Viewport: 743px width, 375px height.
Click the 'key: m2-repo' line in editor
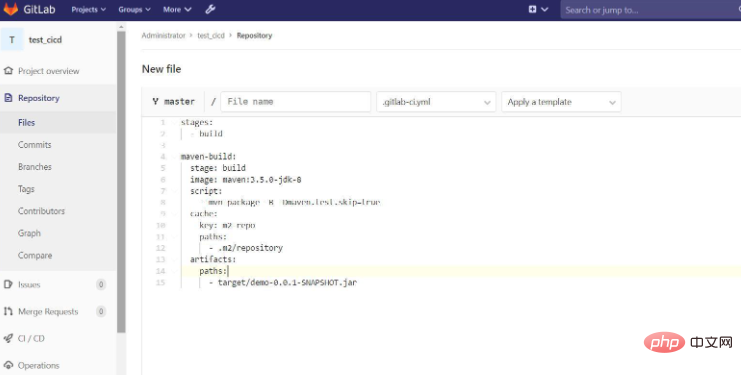pos(227,225)
